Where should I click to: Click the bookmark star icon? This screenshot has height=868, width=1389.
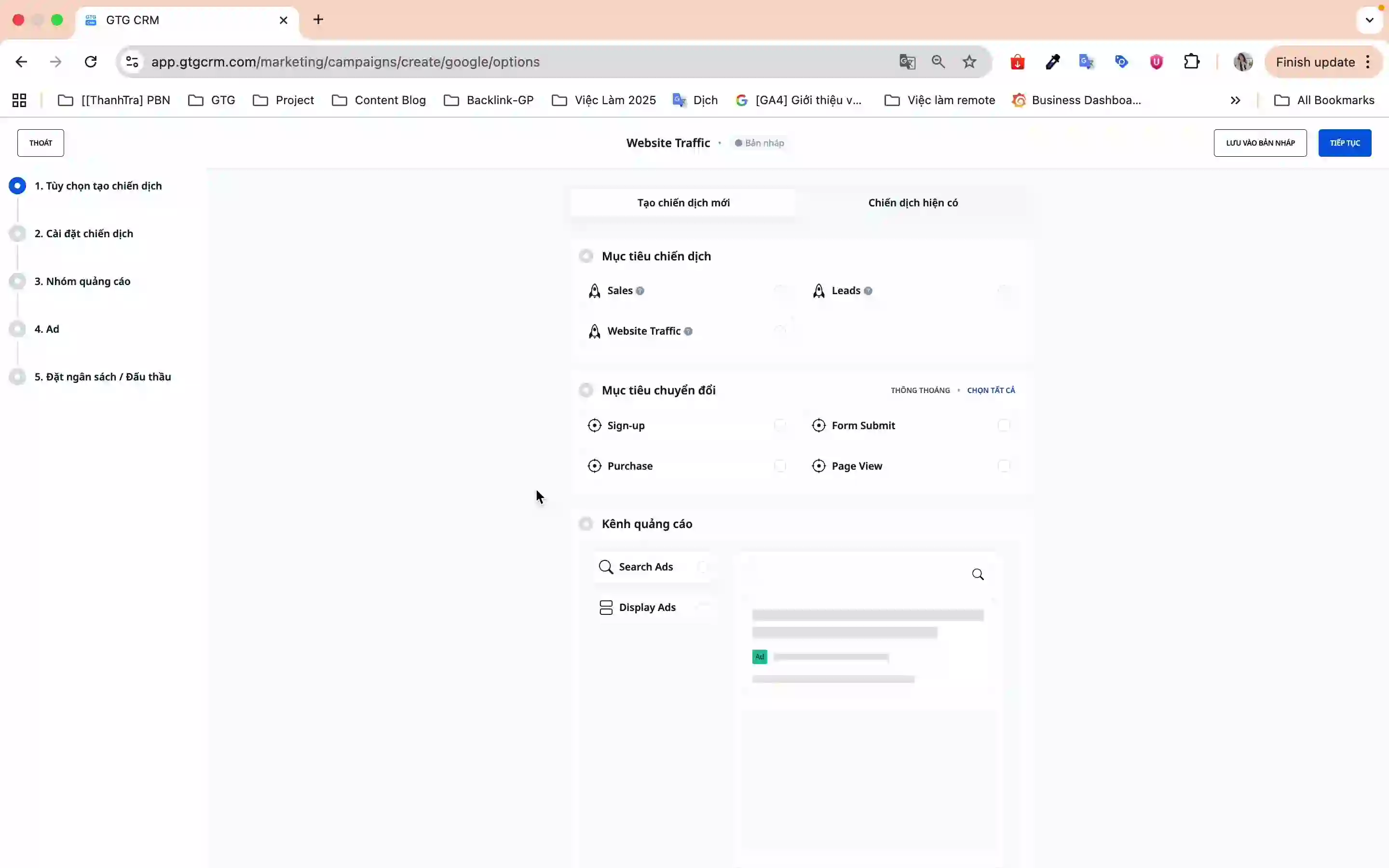pos(969,62)
